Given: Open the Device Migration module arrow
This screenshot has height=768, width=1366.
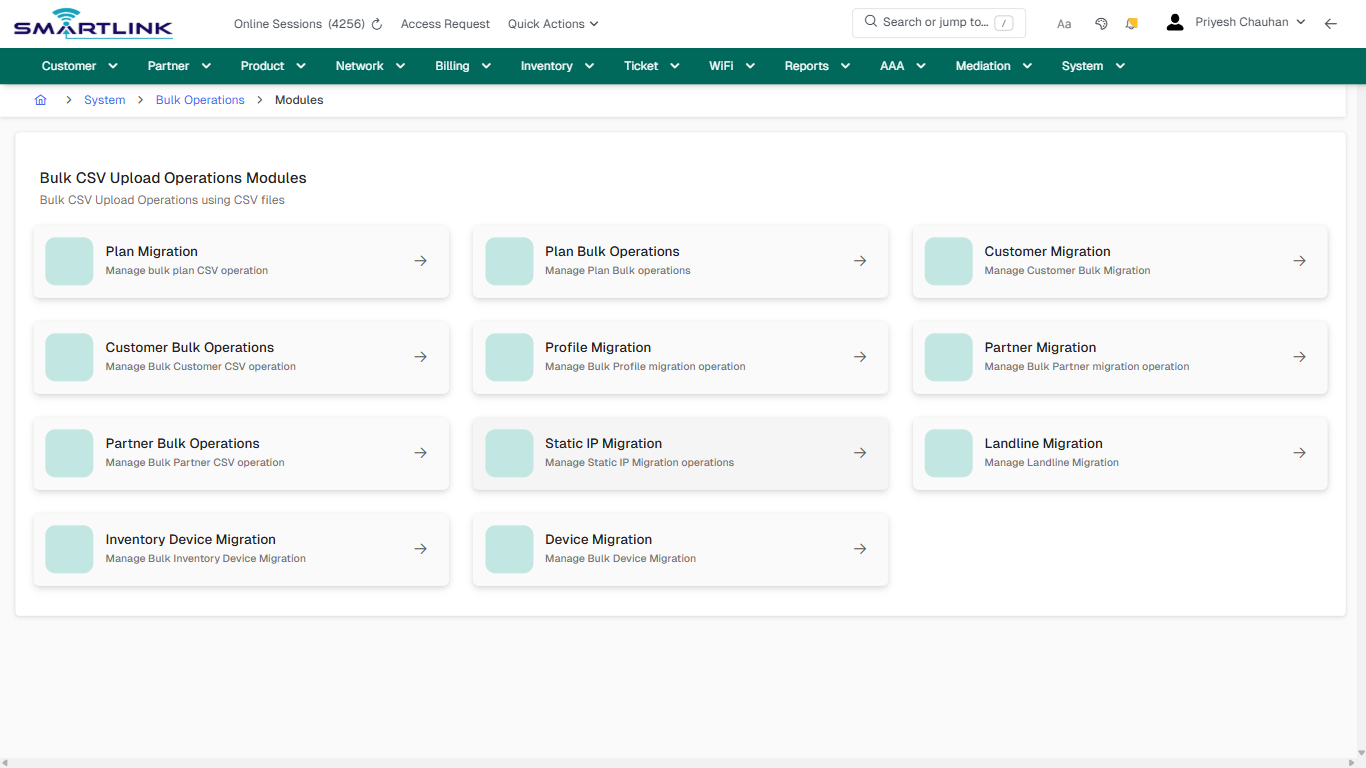Looking at the screenshot, I should click(860, 548).
